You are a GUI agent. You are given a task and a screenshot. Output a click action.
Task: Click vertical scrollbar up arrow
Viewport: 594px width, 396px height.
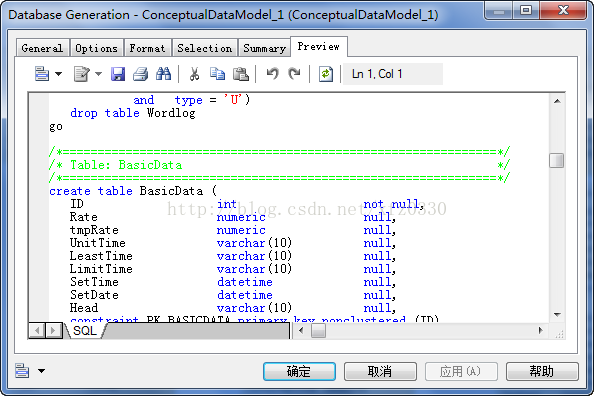pos(557,101)
